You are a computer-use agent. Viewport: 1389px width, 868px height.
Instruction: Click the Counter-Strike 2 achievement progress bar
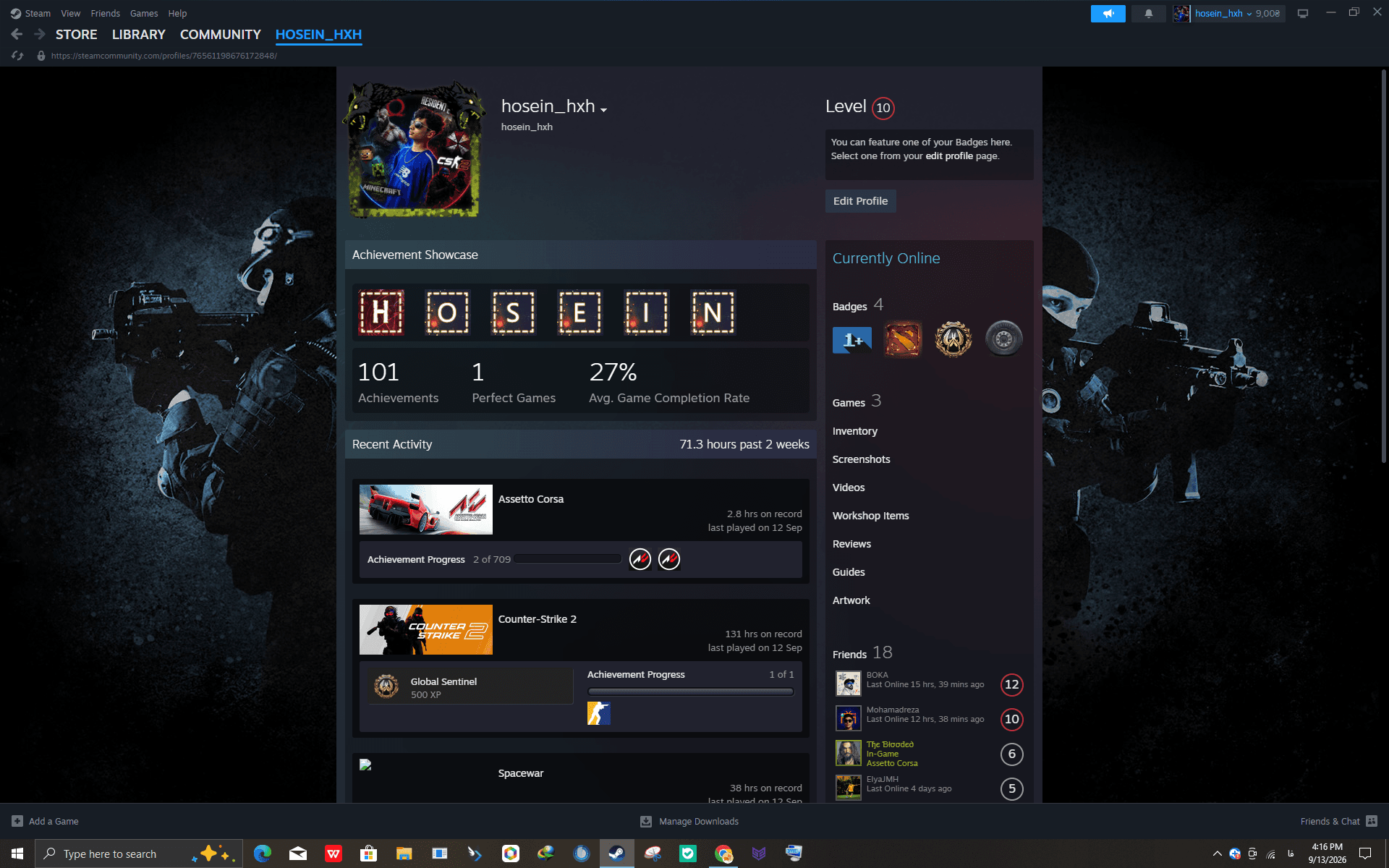(x=691, y=692)
